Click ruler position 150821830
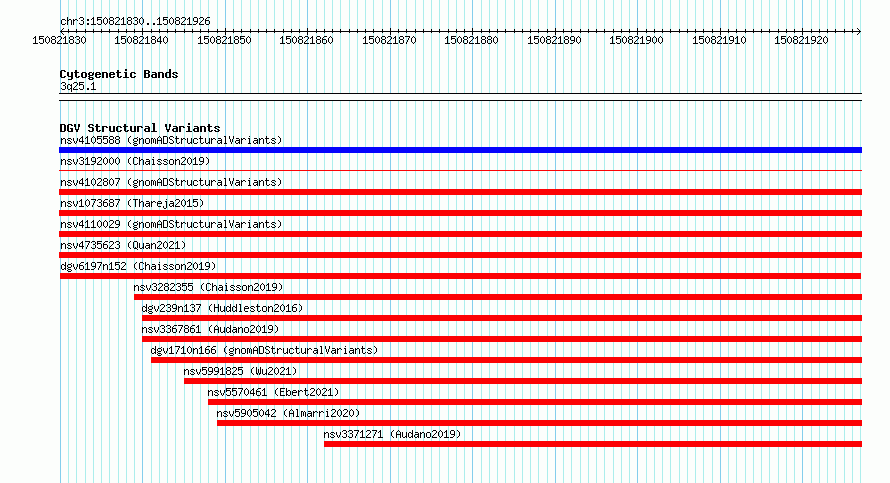This screenshot has height=483, width=890. click(60, 40)
